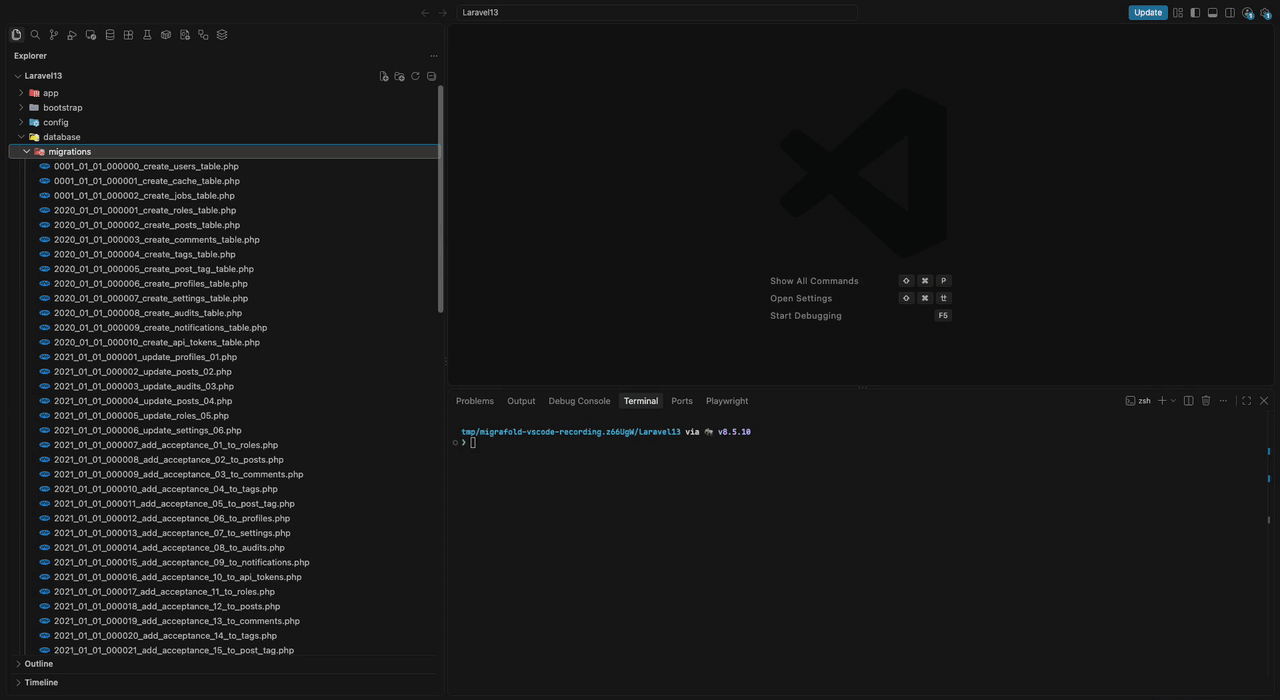Open 2021_01_01_000001_update_profiles_01.php

pyautogui.click(x=145, y=357)
